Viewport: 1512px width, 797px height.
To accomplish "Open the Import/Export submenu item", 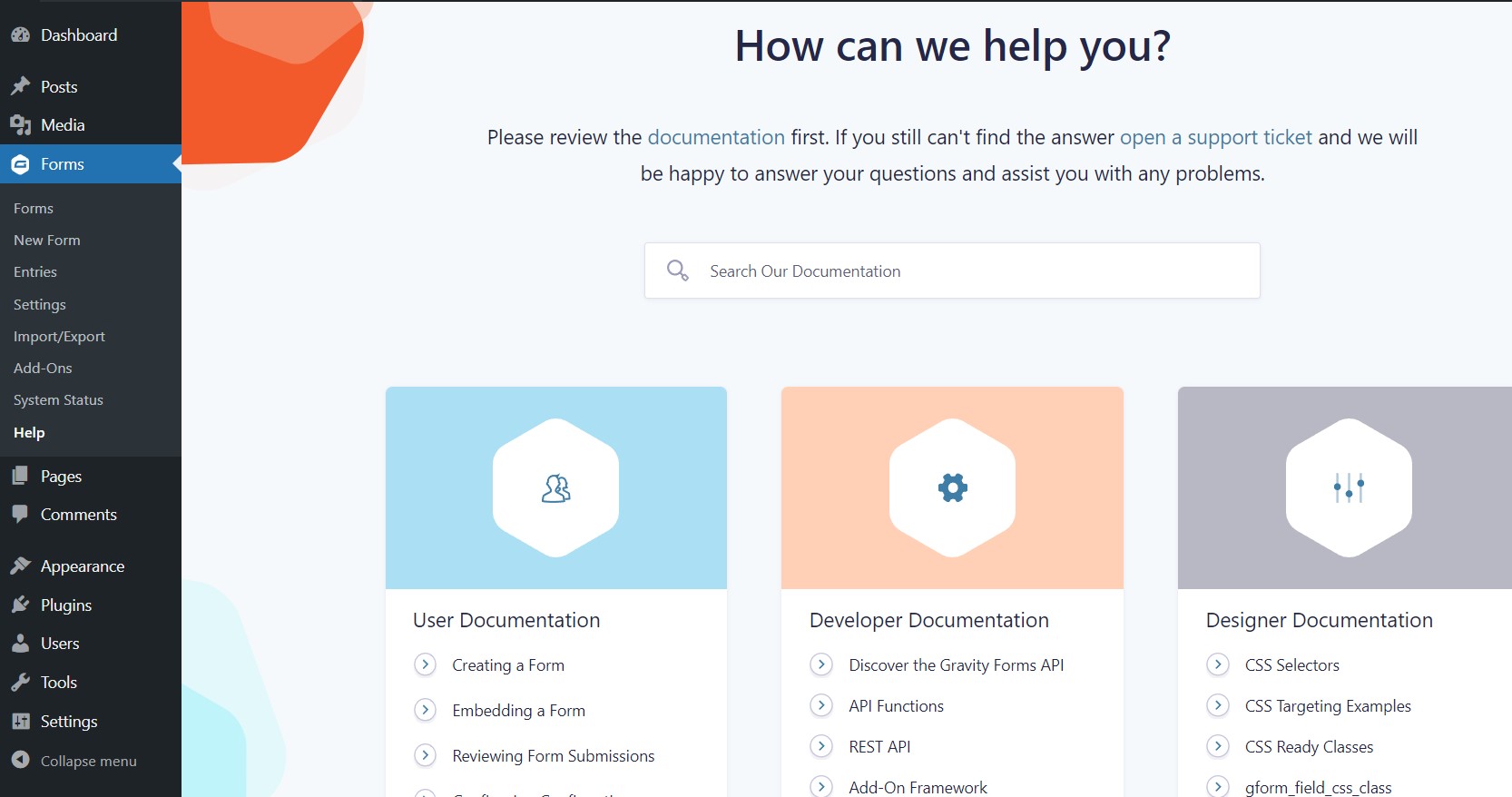I will point(59,337).
